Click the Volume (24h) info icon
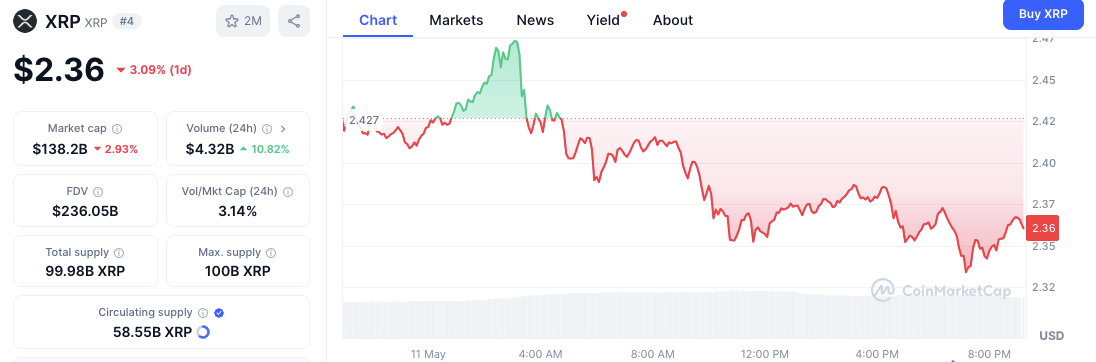 tap(267, 129)
